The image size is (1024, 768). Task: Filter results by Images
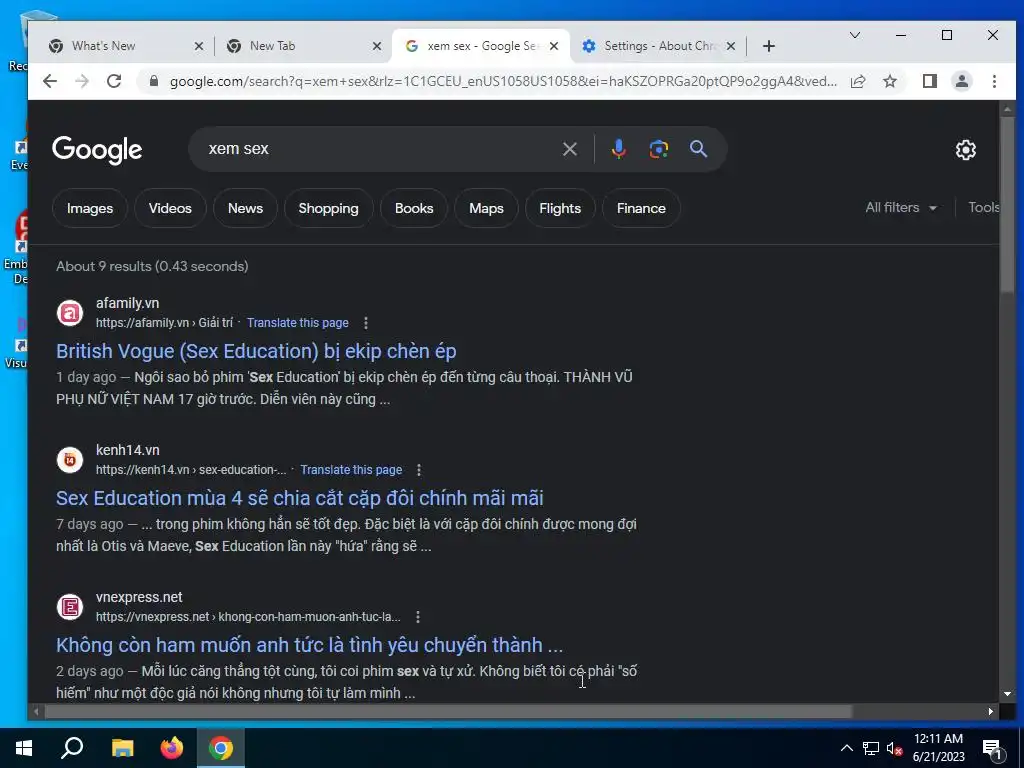pyautogui.click(x=89, y=208)
